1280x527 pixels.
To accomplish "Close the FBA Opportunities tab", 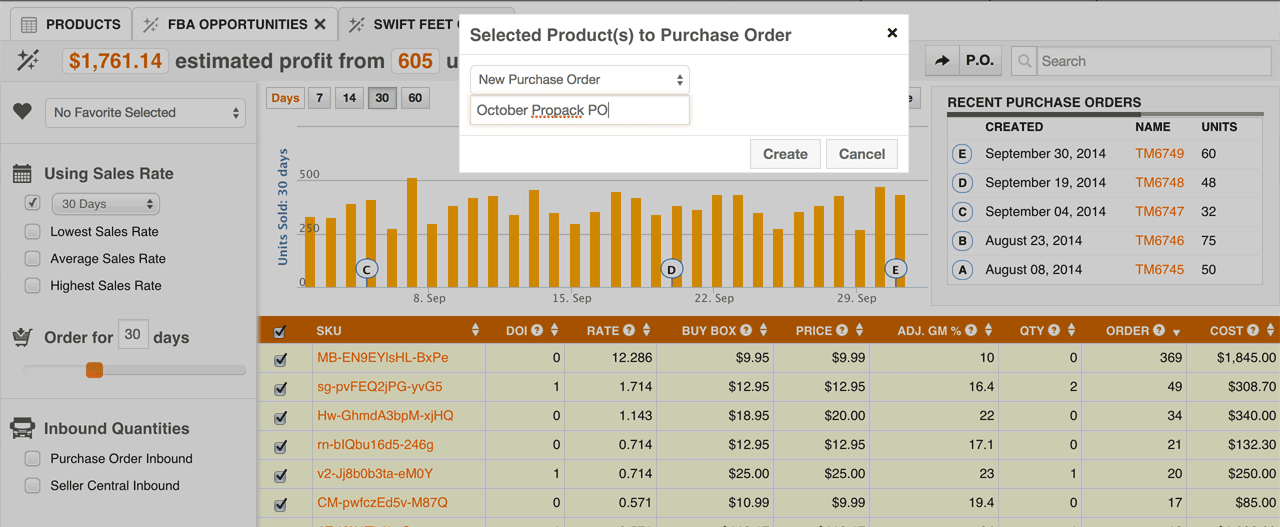I will click(320, 24).
